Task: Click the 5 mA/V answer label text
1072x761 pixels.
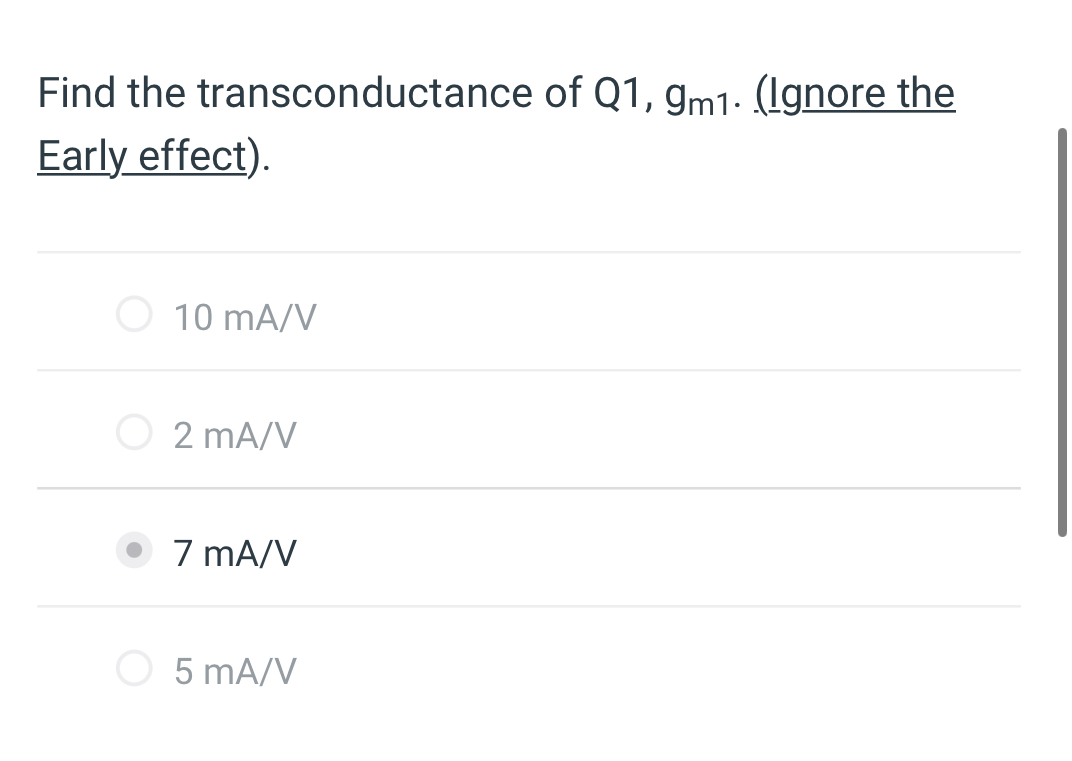Action: [x=235, y=670]
